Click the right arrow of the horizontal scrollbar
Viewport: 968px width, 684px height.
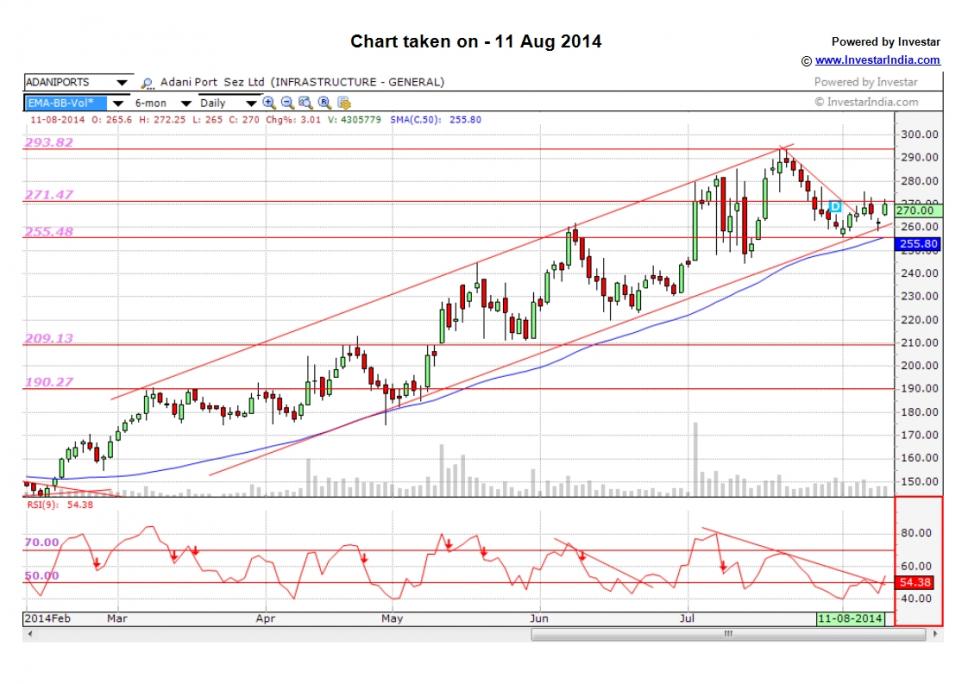(935, 634)
